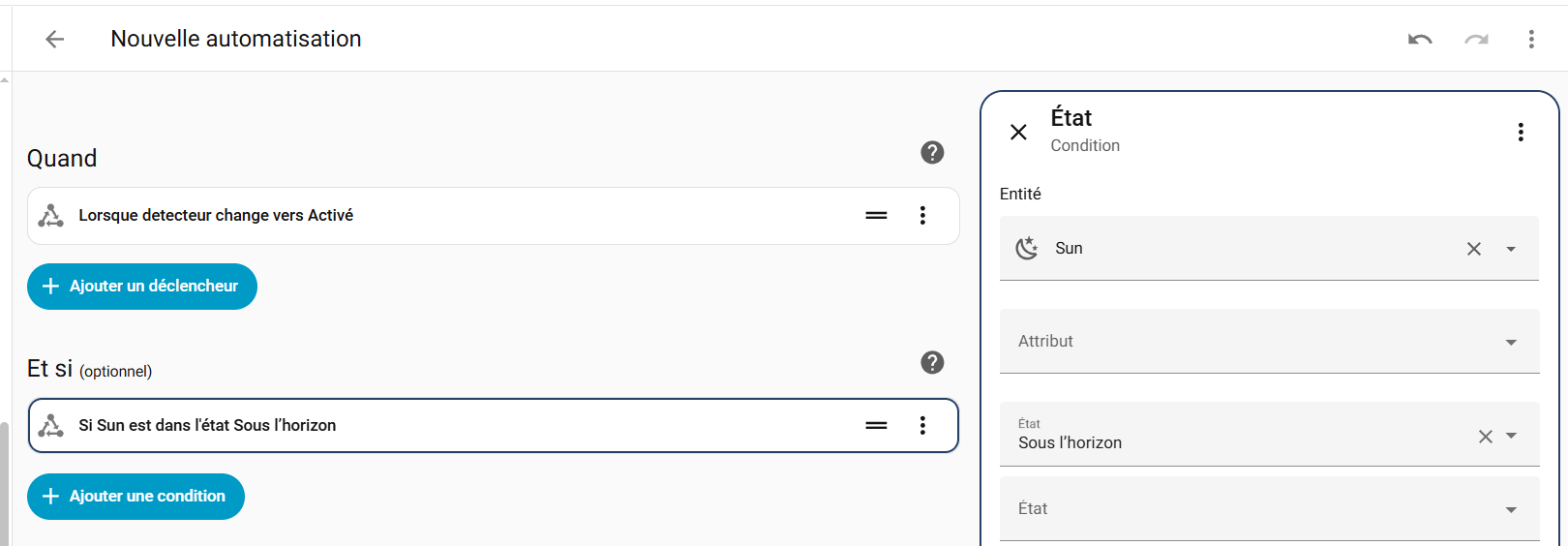Expand the empty État dropdown below

(x=1511, y=509)
